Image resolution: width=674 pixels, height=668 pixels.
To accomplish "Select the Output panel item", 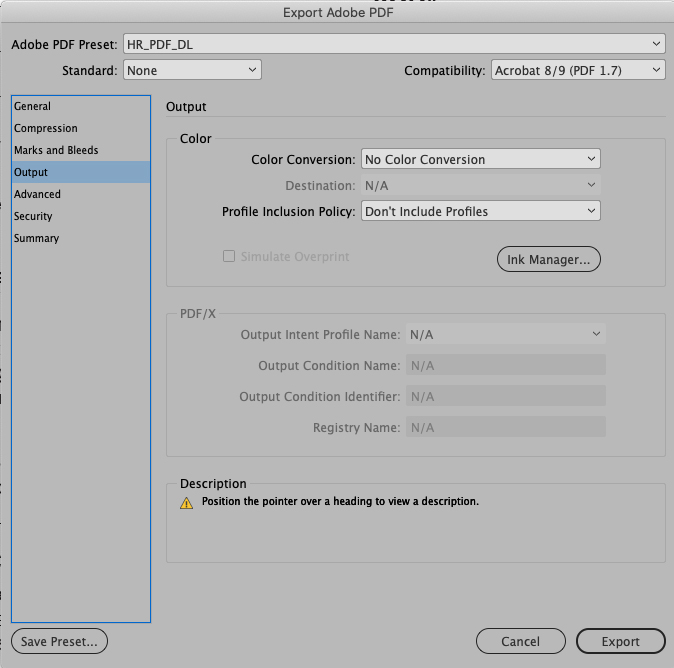I will click(81, 172).
